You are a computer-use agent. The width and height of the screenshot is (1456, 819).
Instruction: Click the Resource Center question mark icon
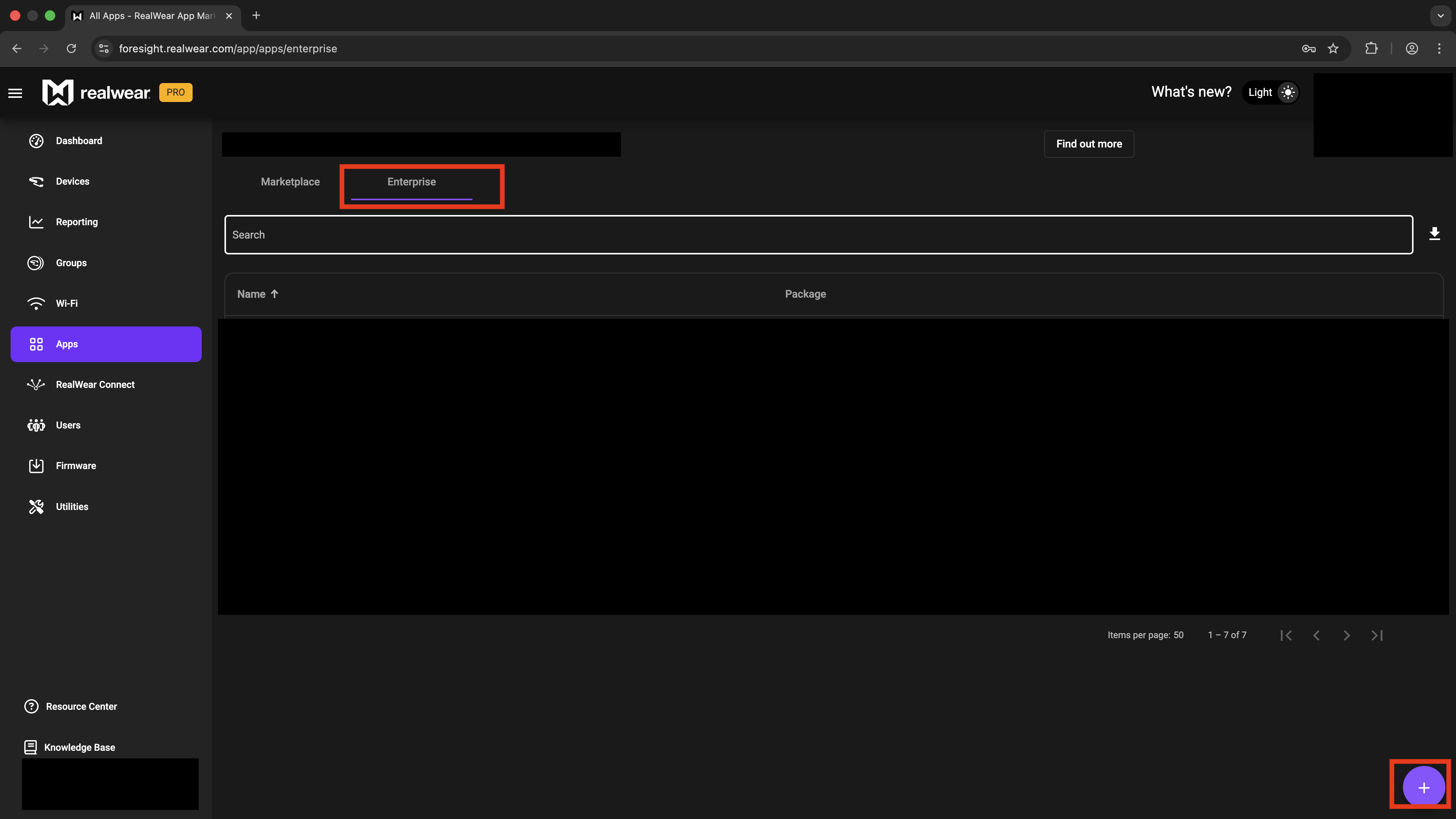pyautogui.click(x=31, y=706)
